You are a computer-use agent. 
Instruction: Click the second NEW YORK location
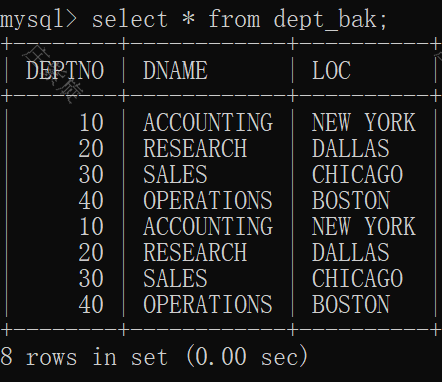click(364, 226)
